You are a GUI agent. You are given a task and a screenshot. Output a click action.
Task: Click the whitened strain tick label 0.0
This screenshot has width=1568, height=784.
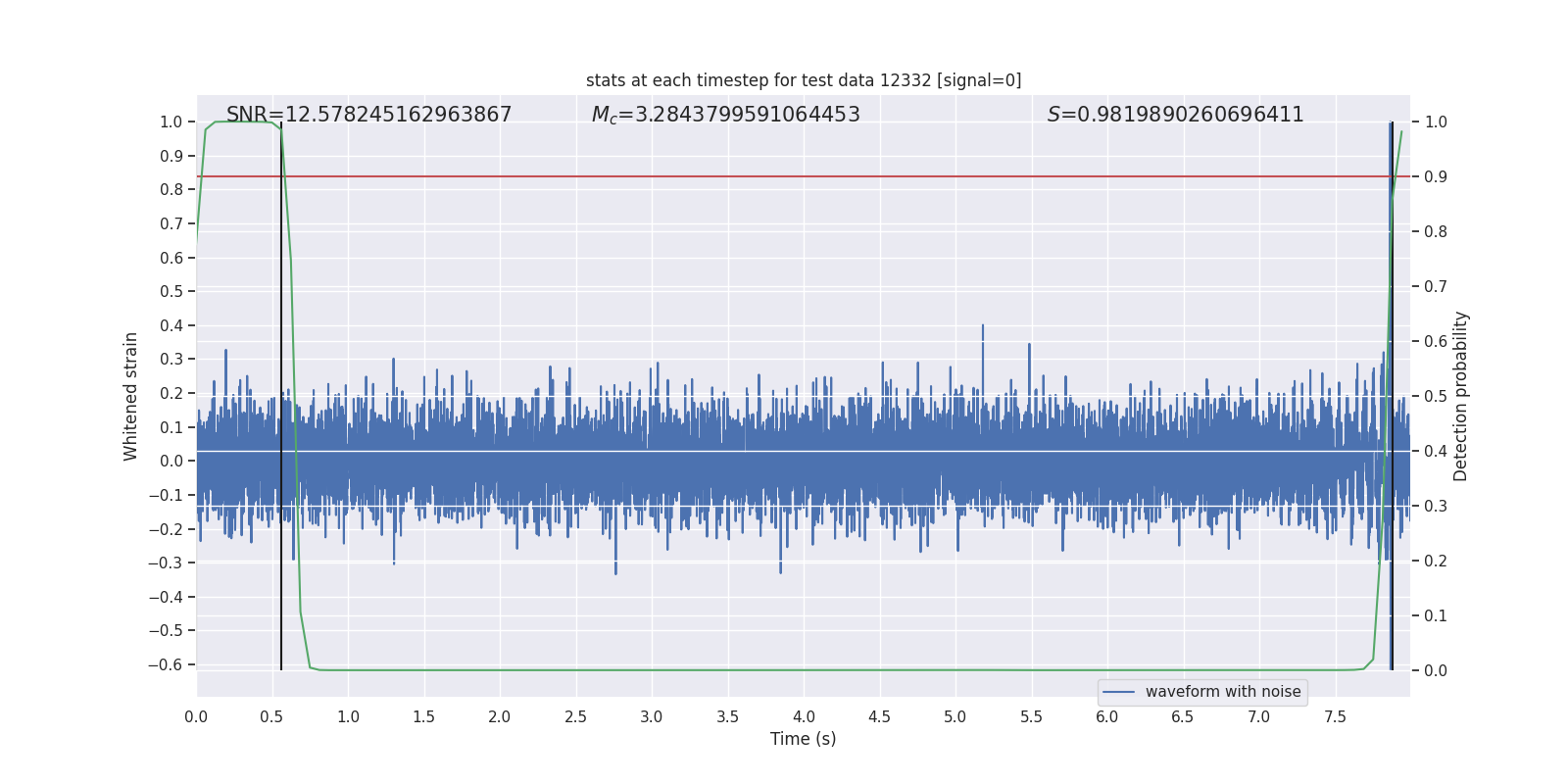(171, 462)
